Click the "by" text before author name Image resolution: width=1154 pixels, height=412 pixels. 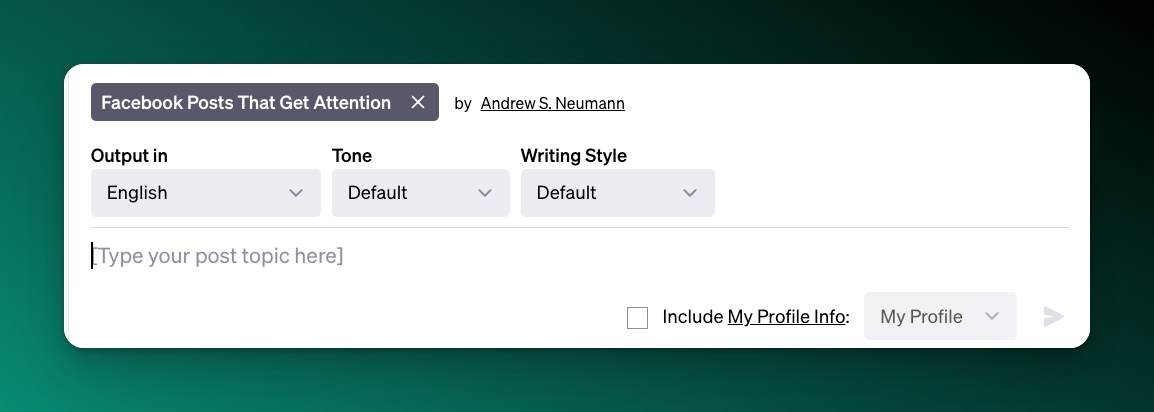[x=463, y=103]
